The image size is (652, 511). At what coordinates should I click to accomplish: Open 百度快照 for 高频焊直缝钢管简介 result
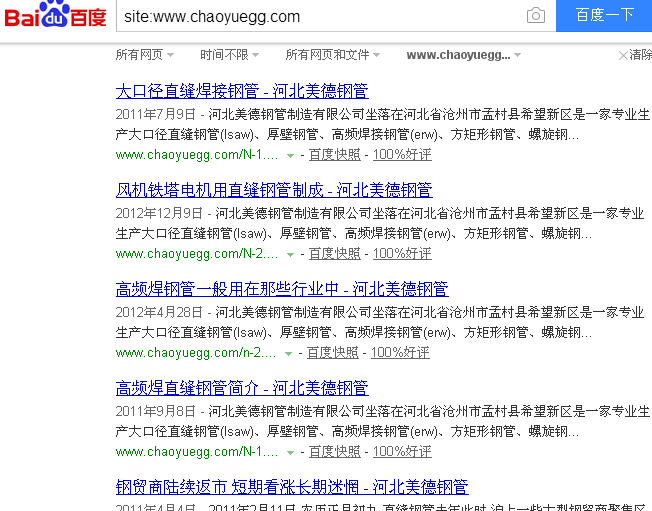click(x=335, y=452)
